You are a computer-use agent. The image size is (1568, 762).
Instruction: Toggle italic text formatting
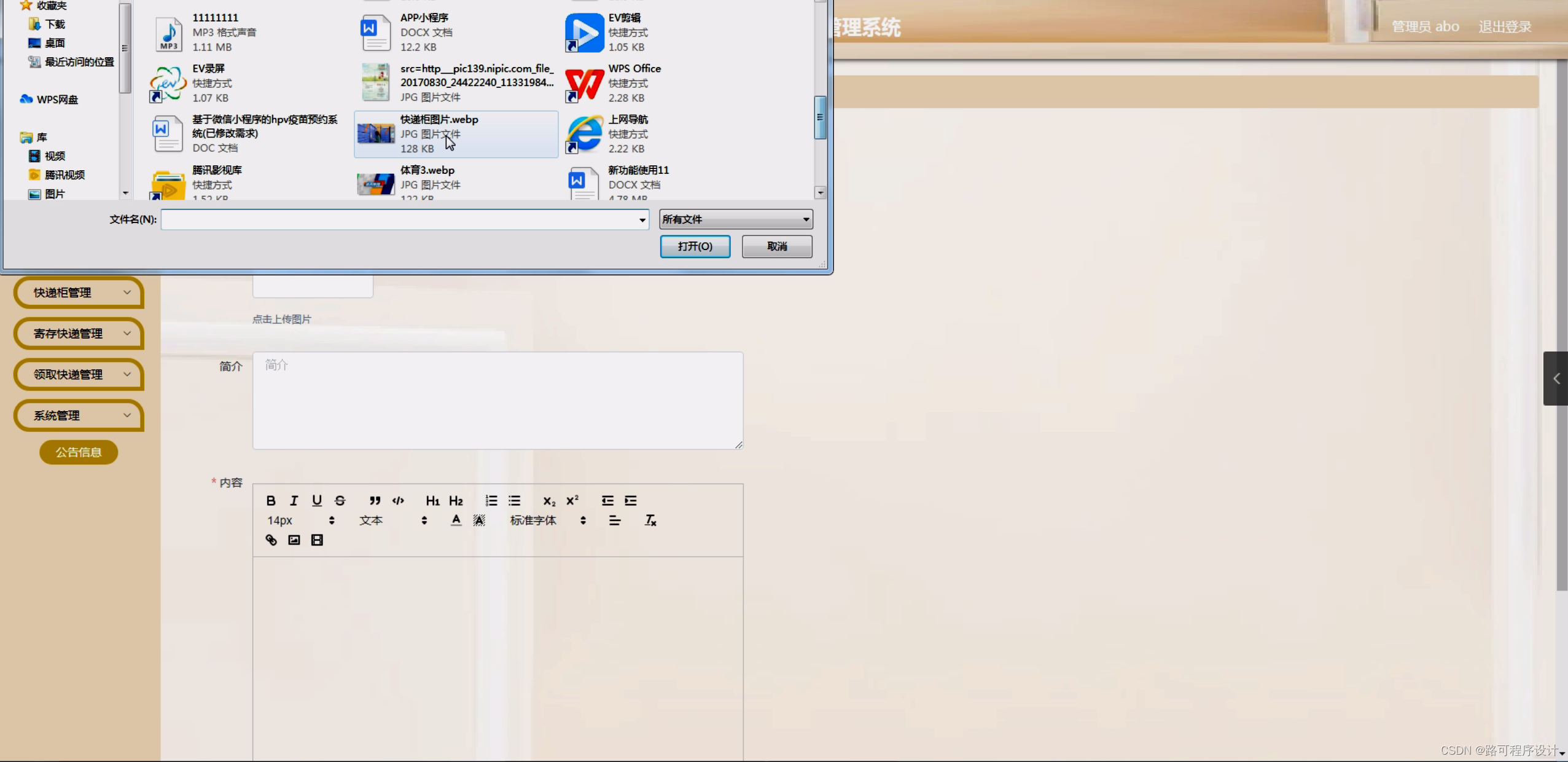tap(294, 500)
